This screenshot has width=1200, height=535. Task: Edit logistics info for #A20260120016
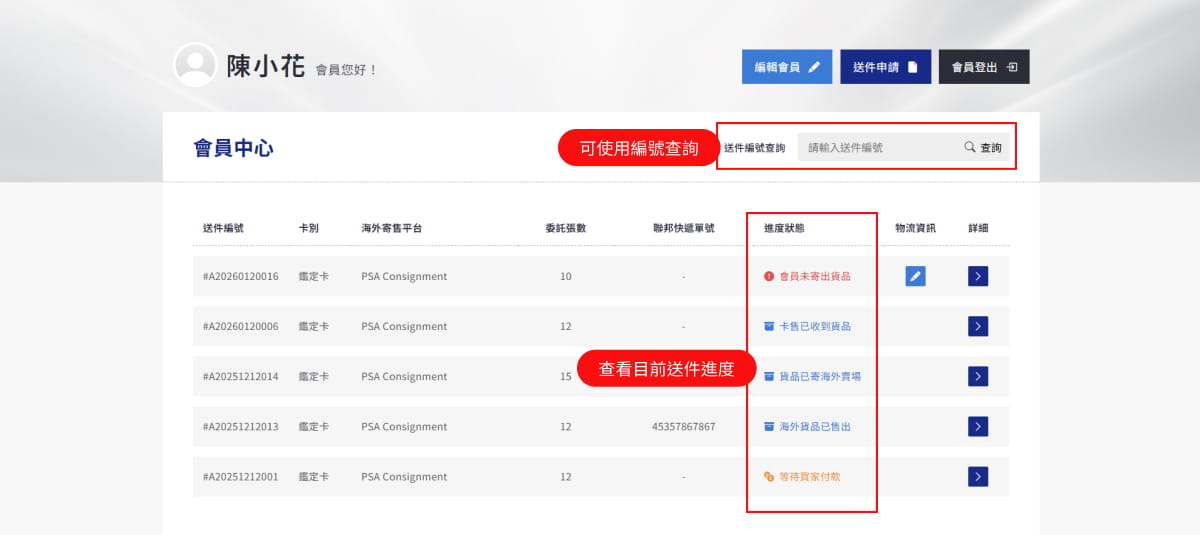915,276
